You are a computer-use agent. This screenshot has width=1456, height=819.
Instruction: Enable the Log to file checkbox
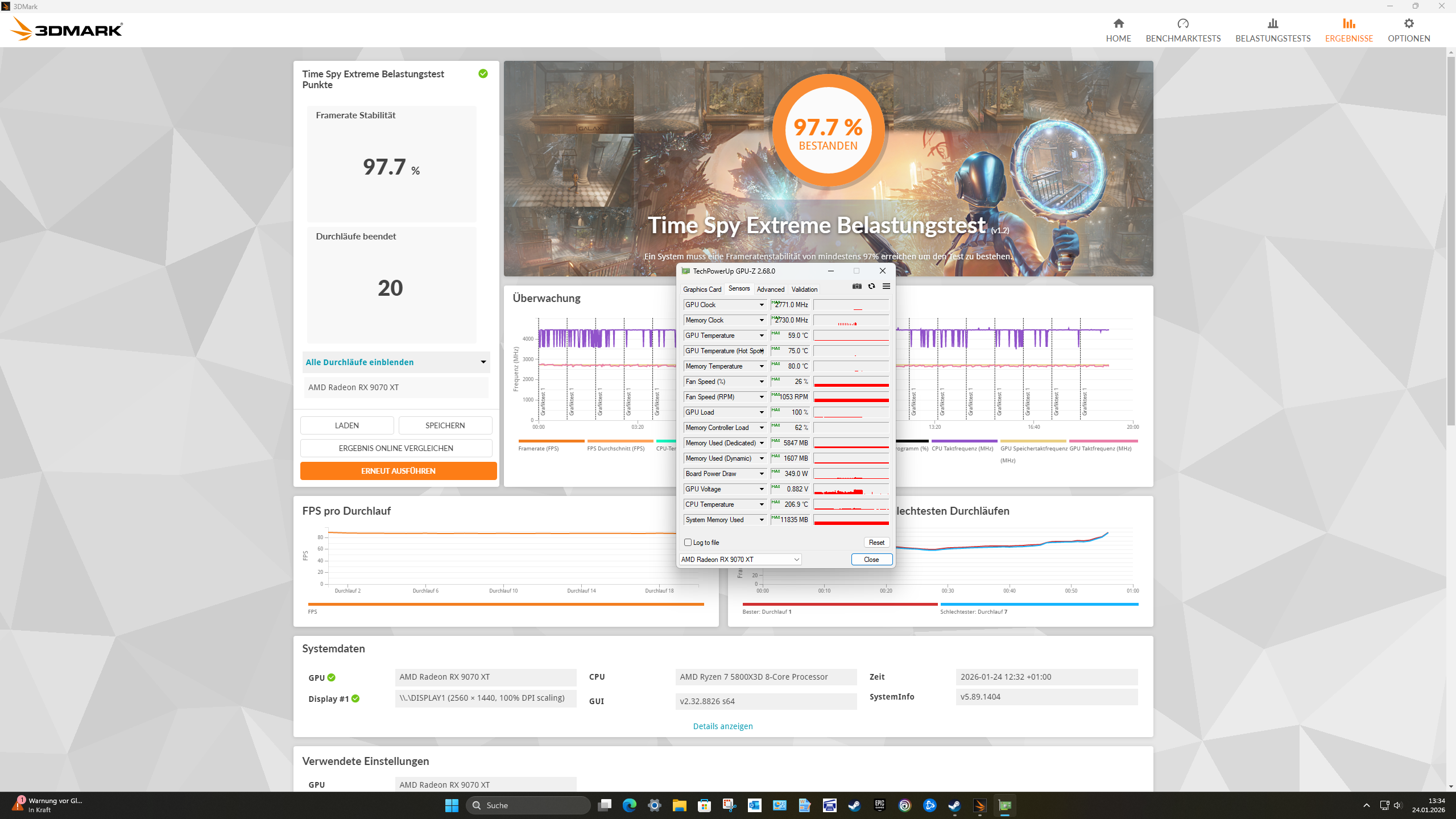click(x=688, y=543)
